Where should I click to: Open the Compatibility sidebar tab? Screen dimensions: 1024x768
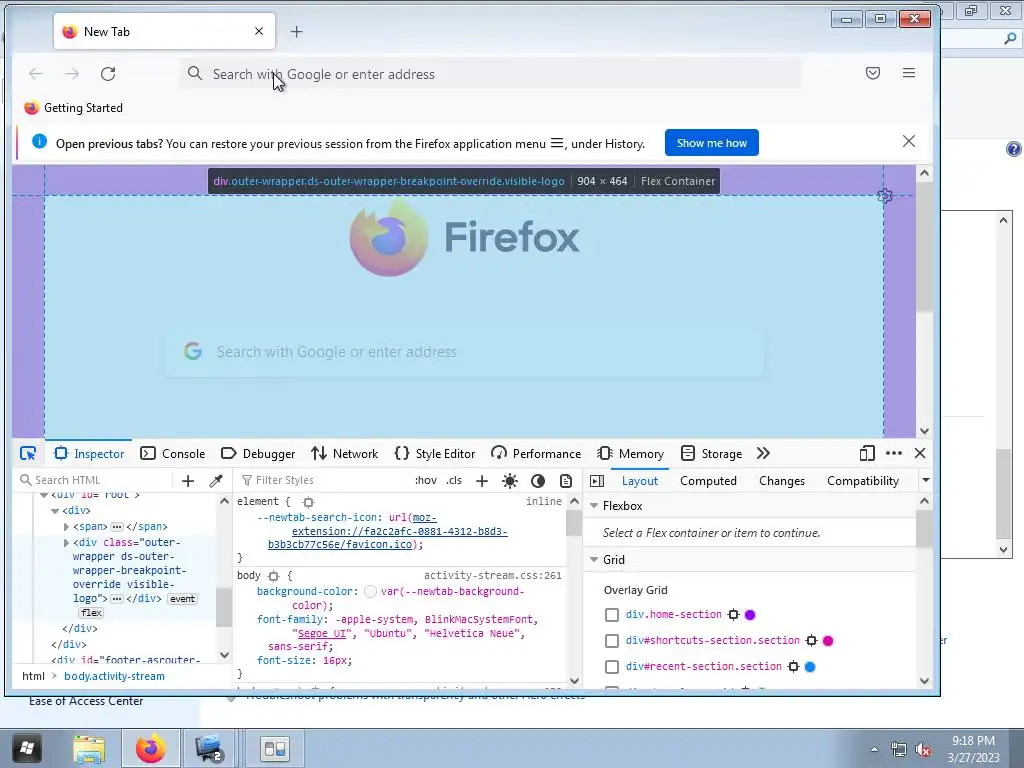[863, 481]
